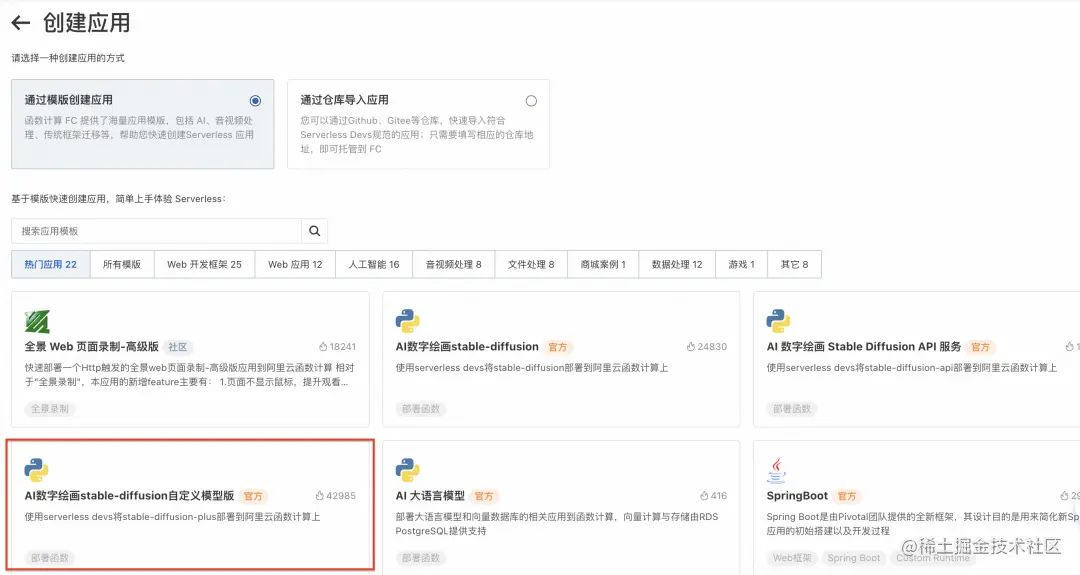Open AI 数字绘画 Stable Diffusion API 服务 title
1080x575 pixels.
[864, 347]
